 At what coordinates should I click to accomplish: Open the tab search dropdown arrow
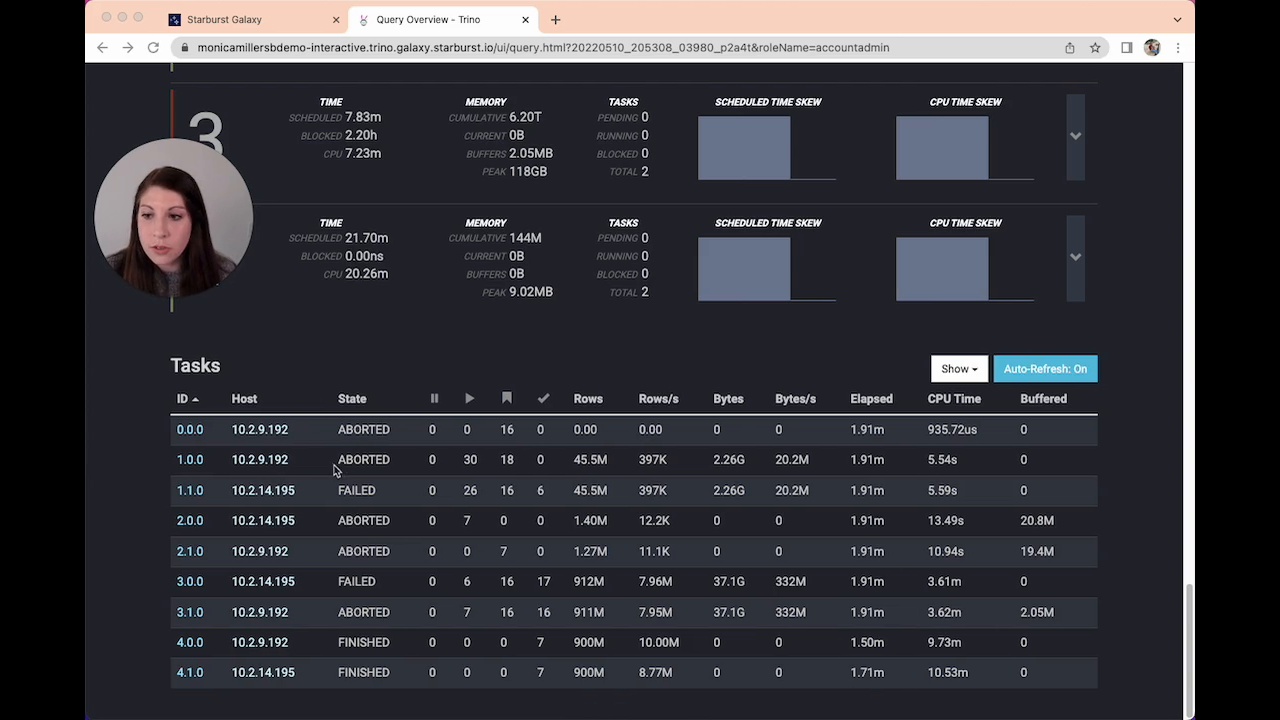(x=1177, y=19)
